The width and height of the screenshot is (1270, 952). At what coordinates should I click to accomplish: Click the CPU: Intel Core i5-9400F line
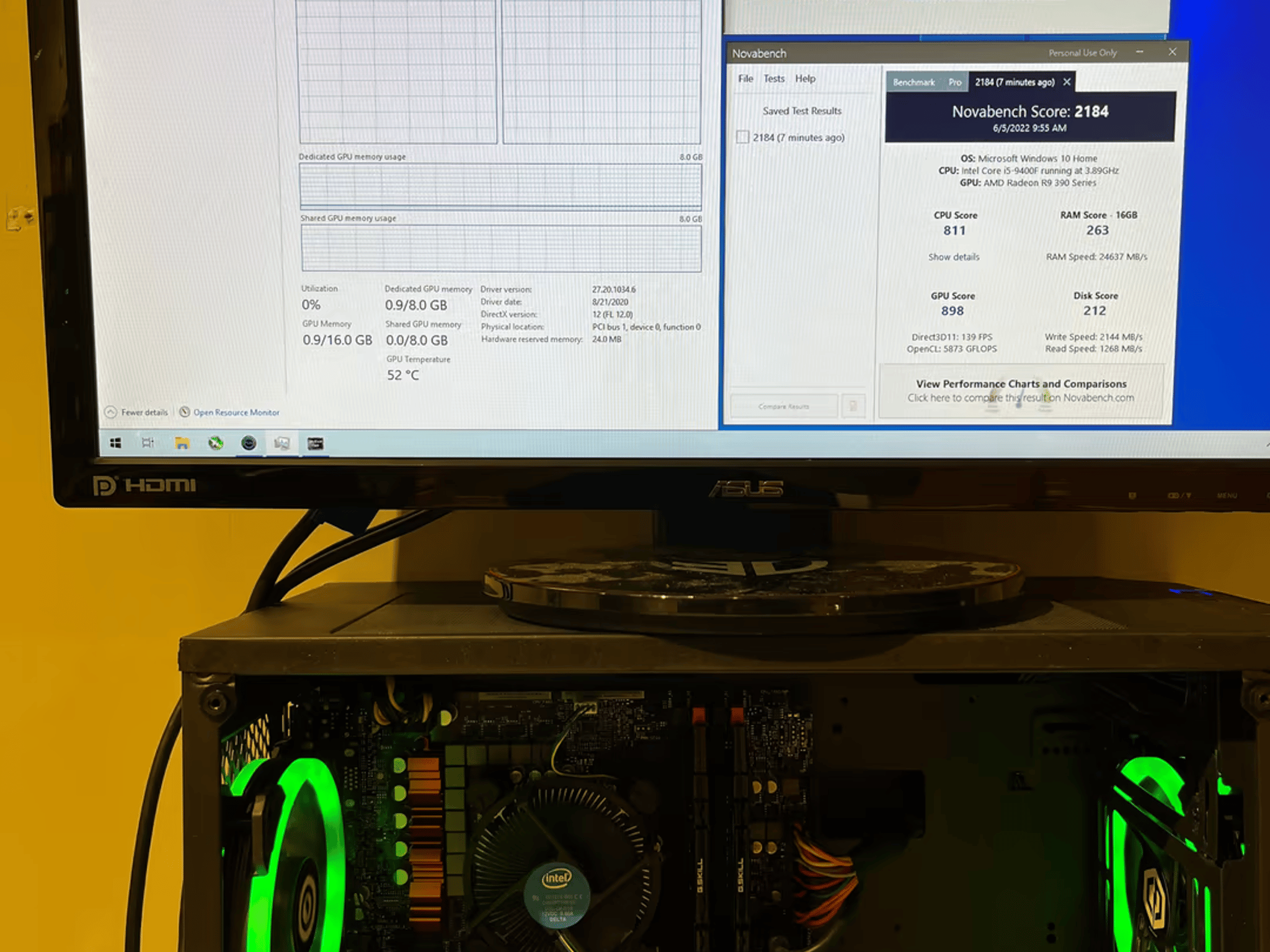pyautogui.click(x=1029, y=170)
